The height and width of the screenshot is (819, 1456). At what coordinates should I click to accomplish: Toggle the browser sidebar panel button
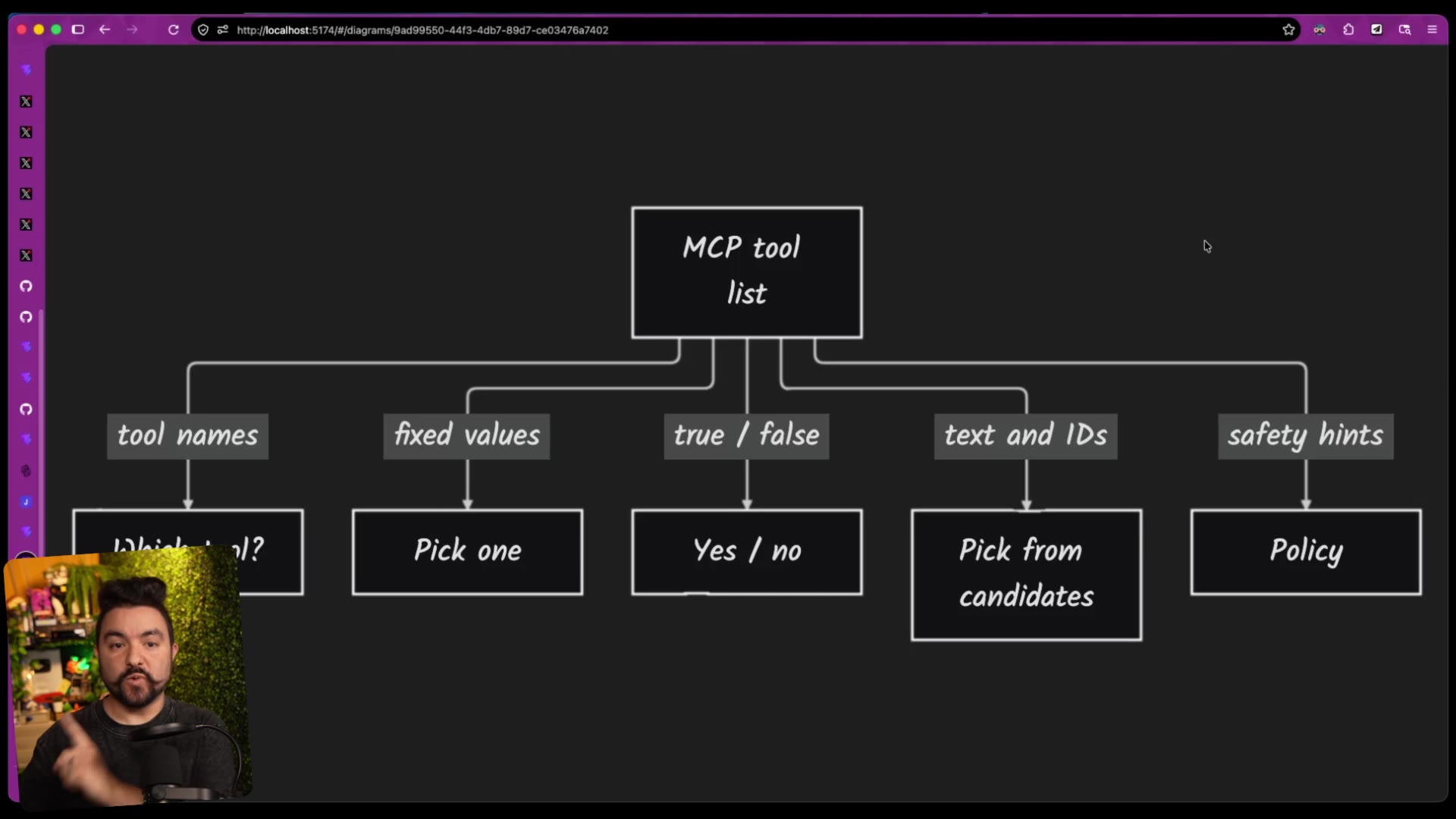77,30
